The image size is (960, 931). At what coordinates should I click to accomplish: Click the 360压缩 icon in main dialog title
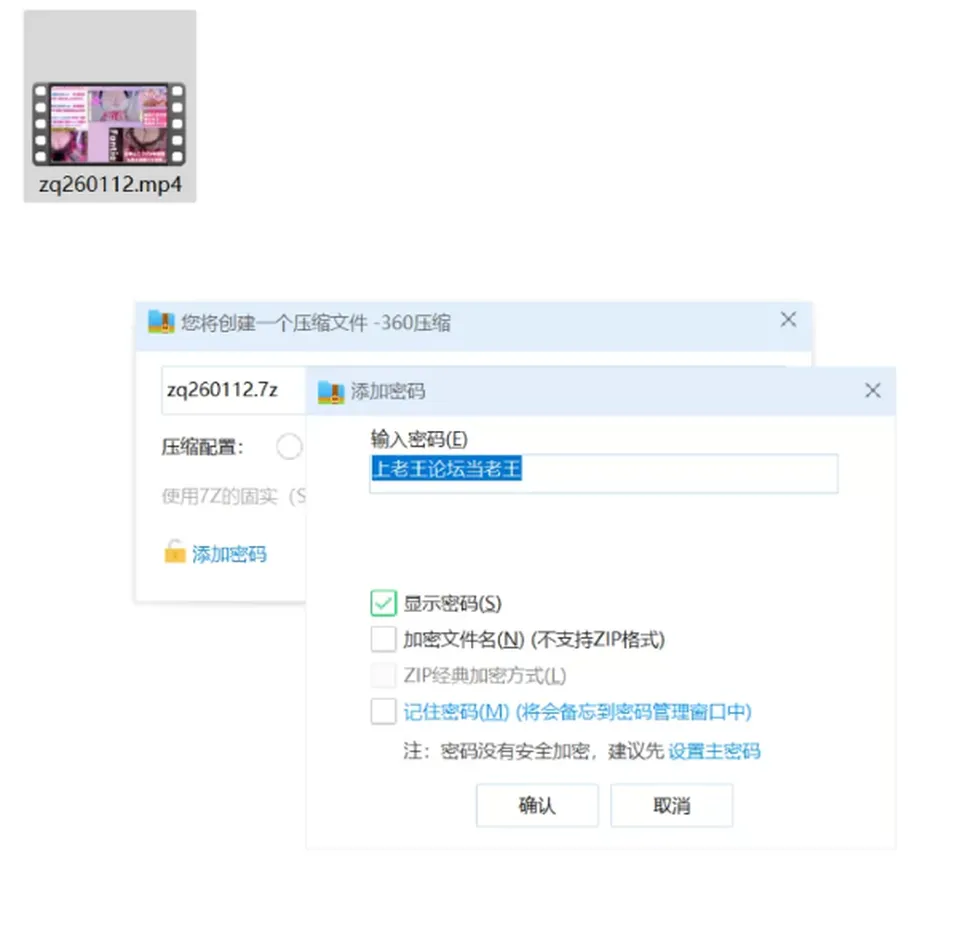click(x=162, y=322)
